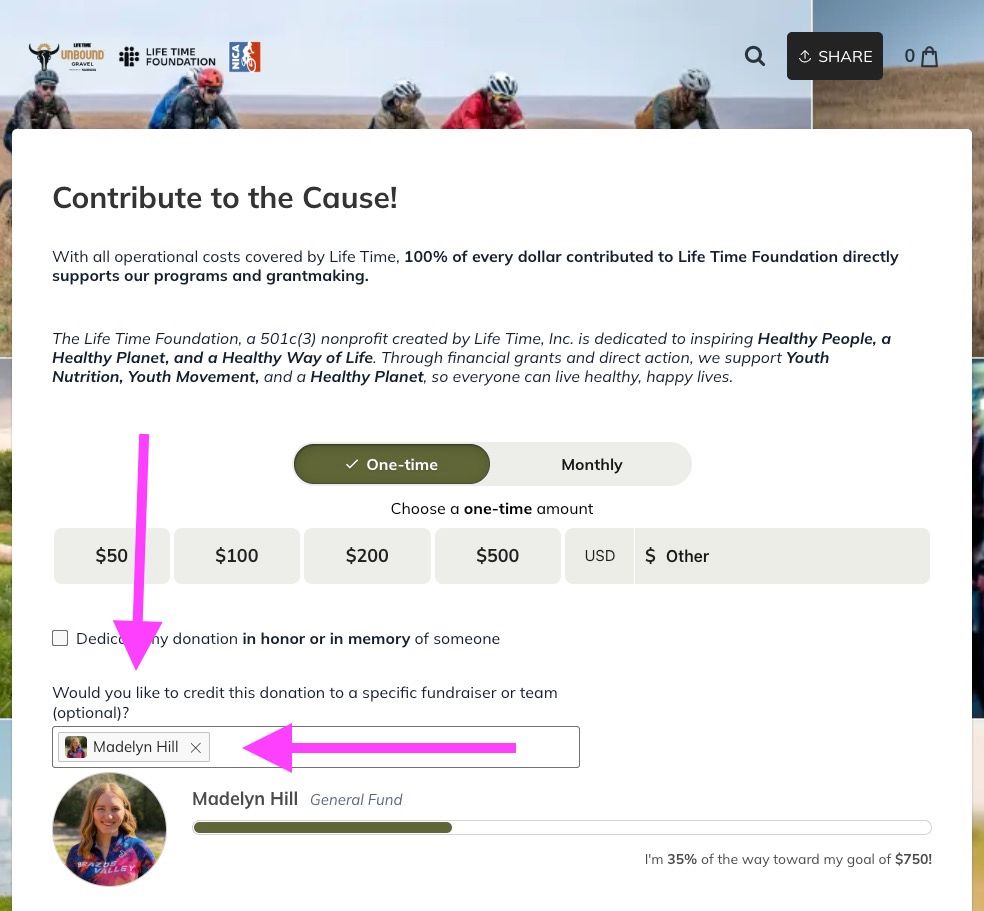This screenshot has width=984, height=911.
Task: Choose the $100 donation amount
Action: (x=237, y=556)
